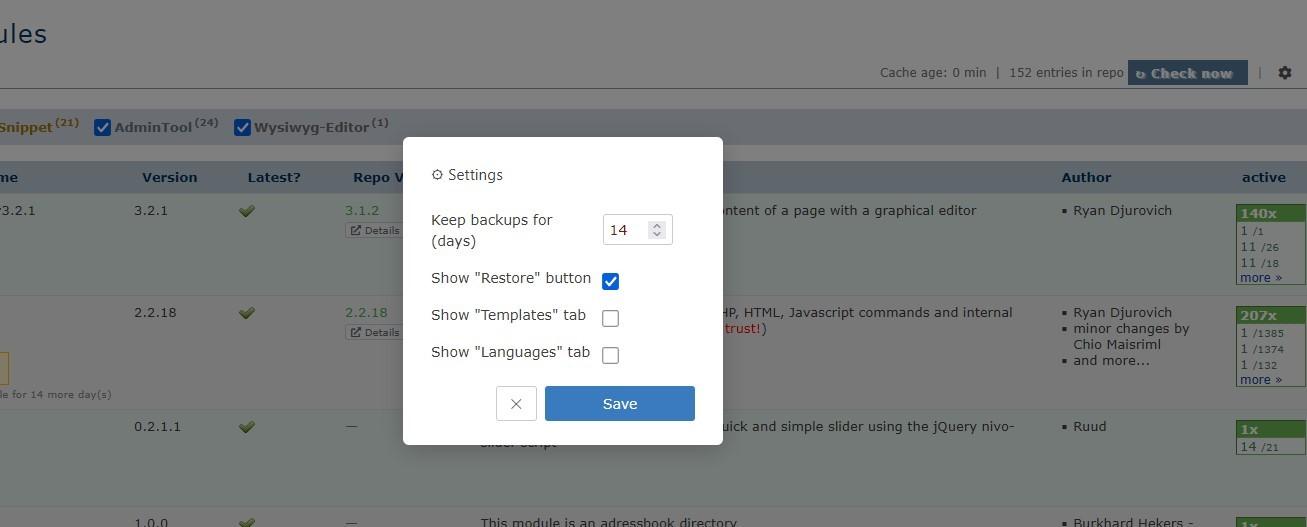Uncheck the Wysiwyg-Editor filter checkbox
This screenshot has height=527, width=1307.
pos(242,127)
